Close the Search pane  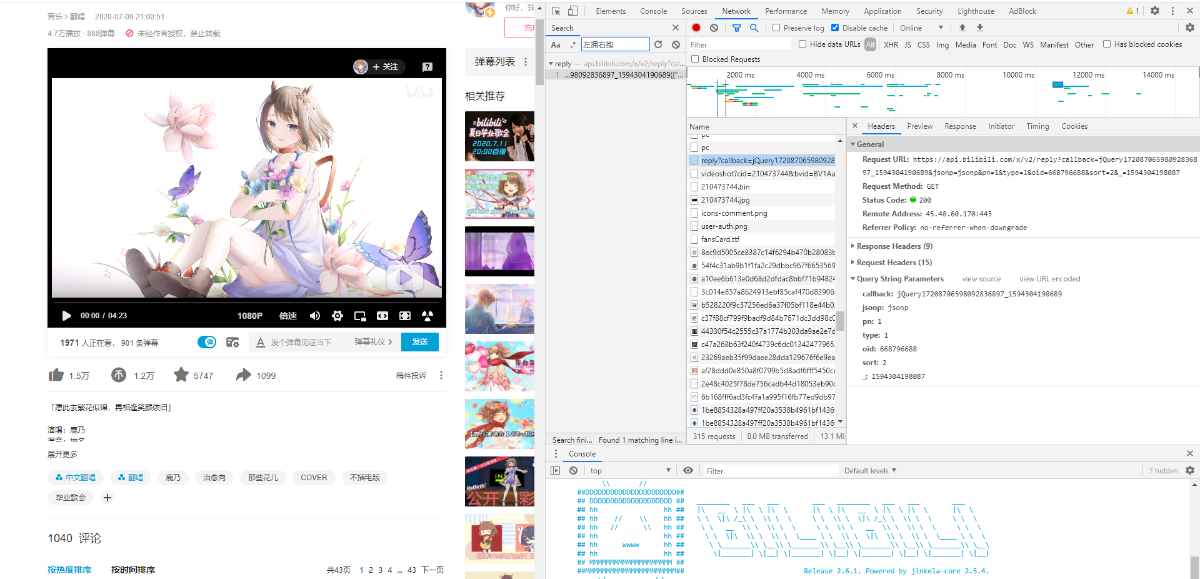click(675, 28)
